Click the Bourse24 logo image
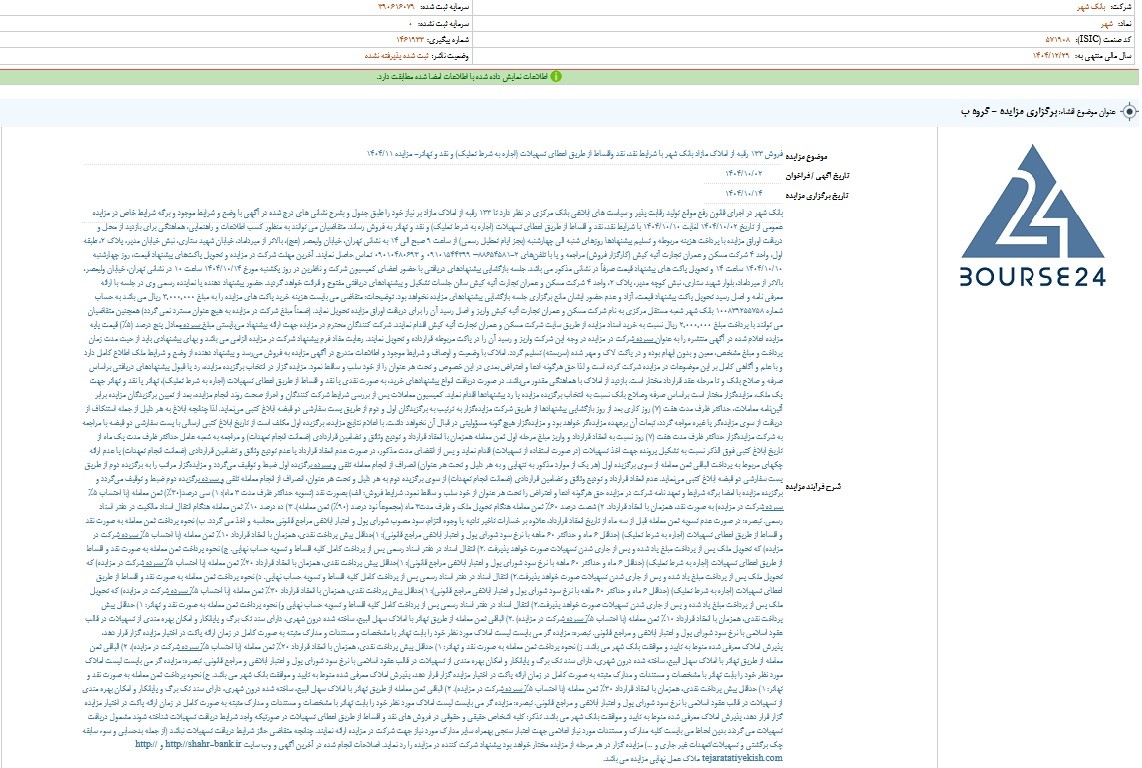This screenshot has width=1142, height=768. click(x=1032, y=216)
